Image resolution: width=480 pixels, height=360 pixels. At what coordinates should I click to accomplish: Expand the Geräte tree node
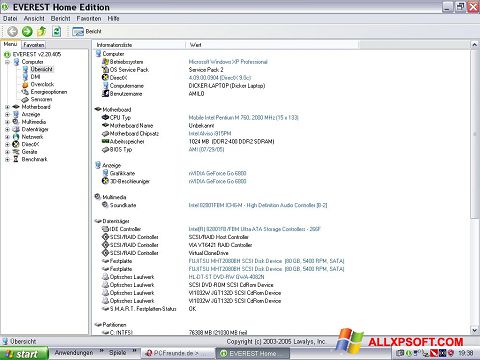click(x=7, y=152)
